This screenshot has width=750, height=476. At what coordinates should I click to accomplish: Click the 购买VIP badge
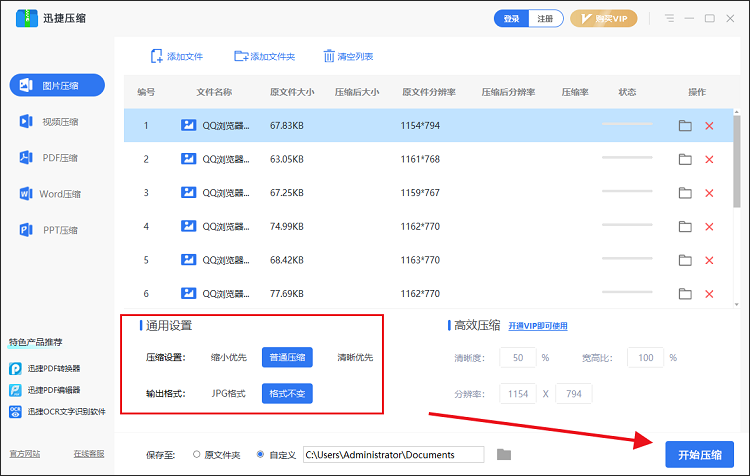tap(603, 19)
